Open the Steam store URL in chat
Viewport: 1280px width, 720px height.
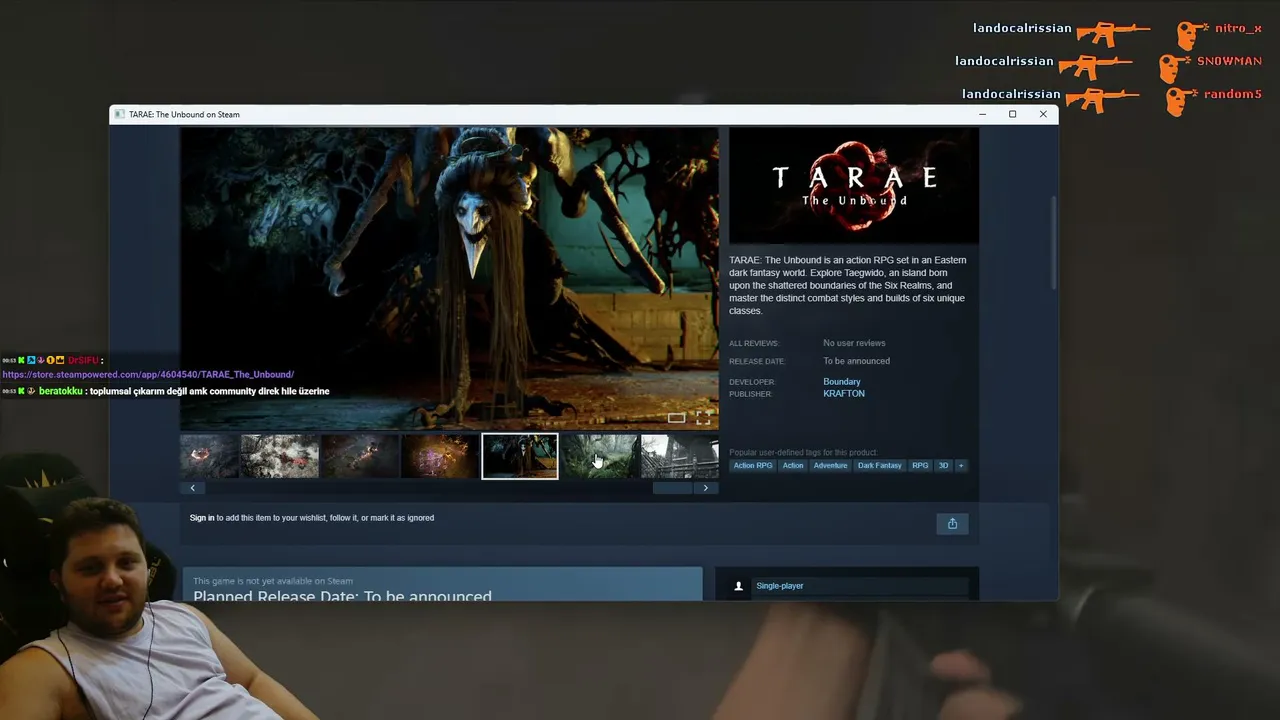click(148, 375)
